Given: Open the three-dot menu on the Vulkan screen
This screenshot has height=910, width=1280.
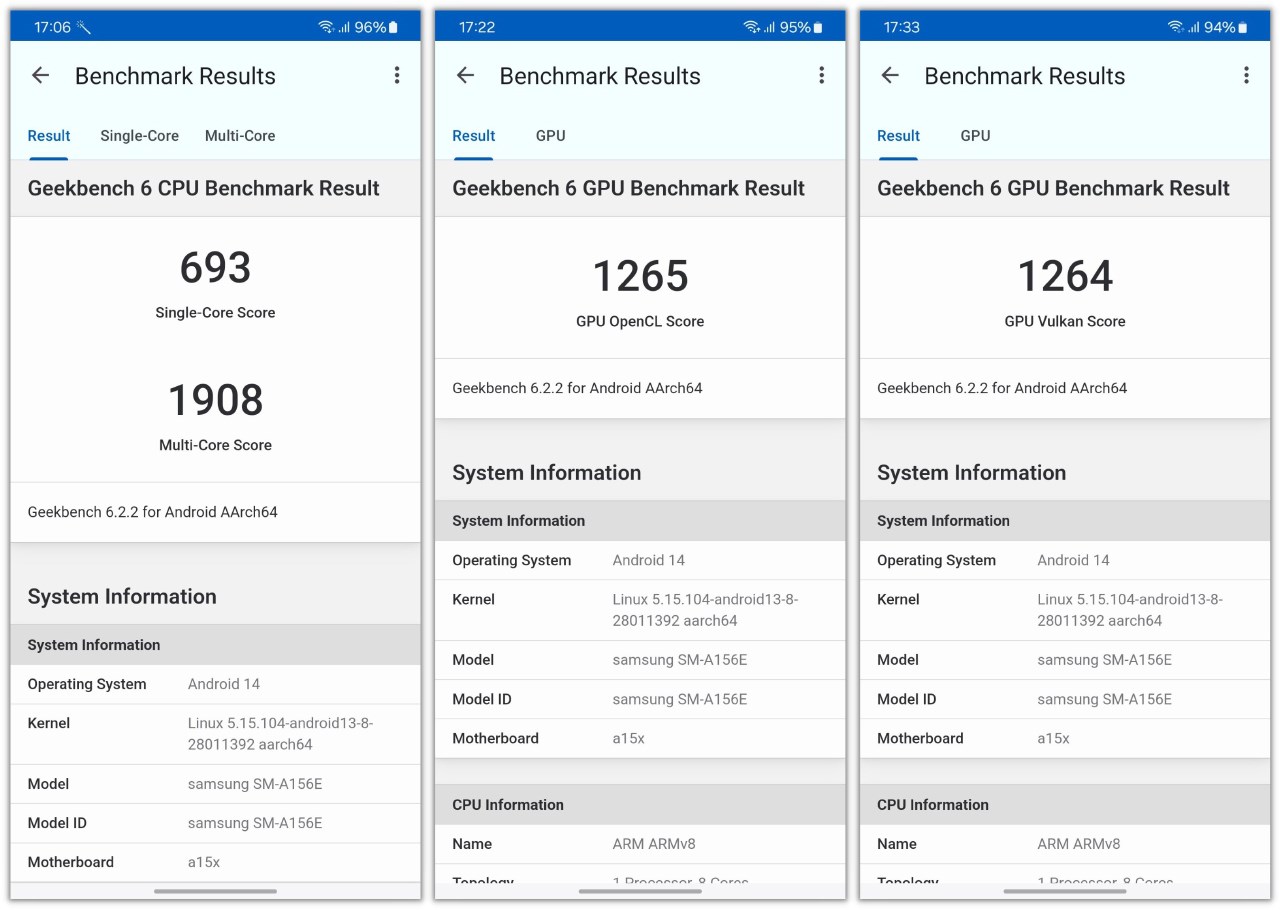Looking at the screenshot, I should (x=1247, y=75).
